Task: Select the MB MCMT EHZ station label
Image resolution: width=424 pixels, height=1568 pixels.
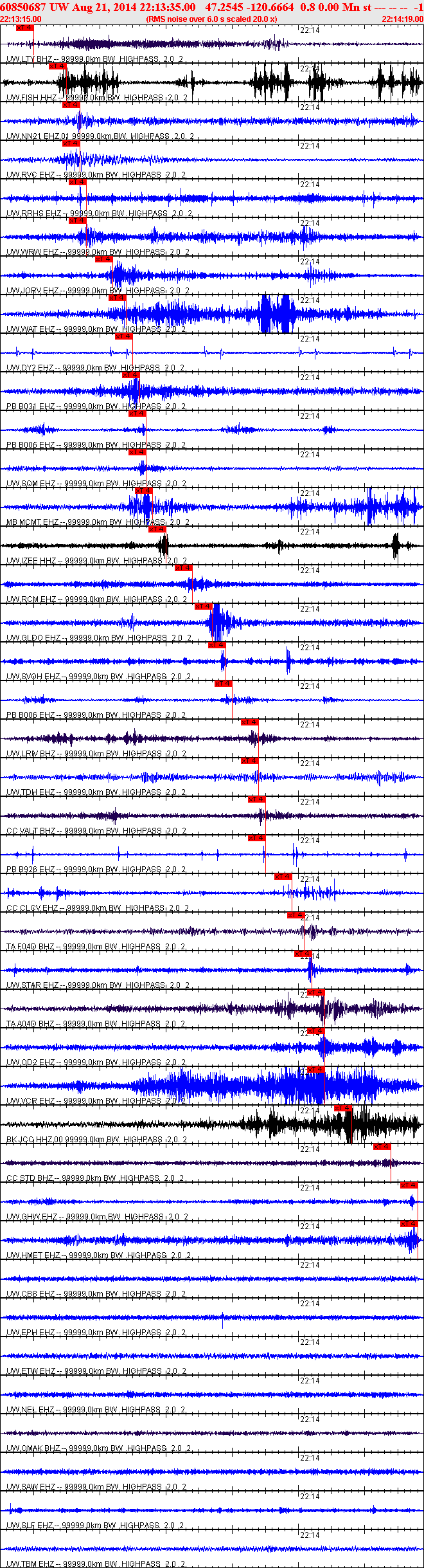Action: [98, 522]
